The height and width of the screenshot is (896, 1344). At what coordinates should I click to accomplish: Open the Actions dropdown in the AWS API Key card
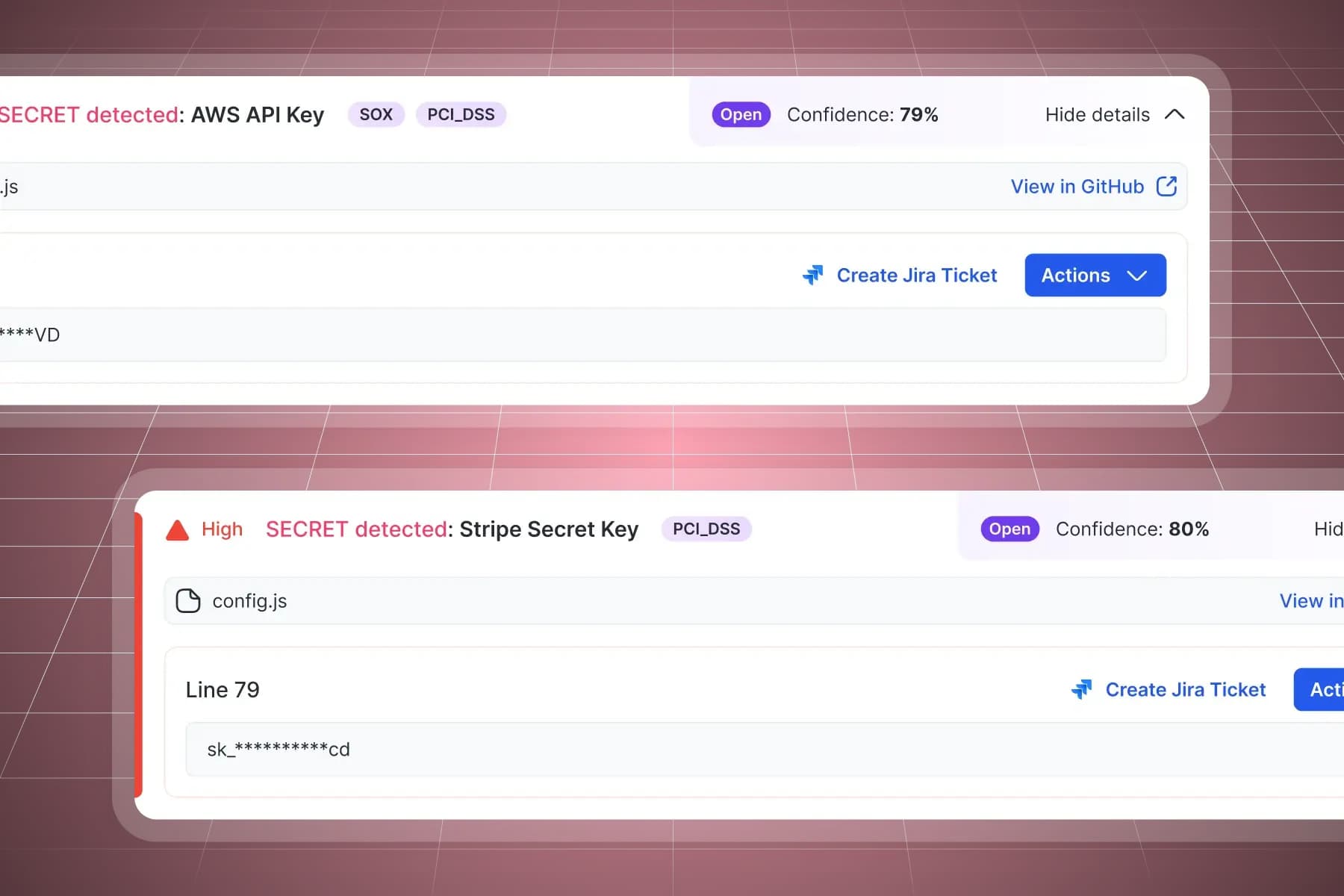click(x=1095, y=275)
